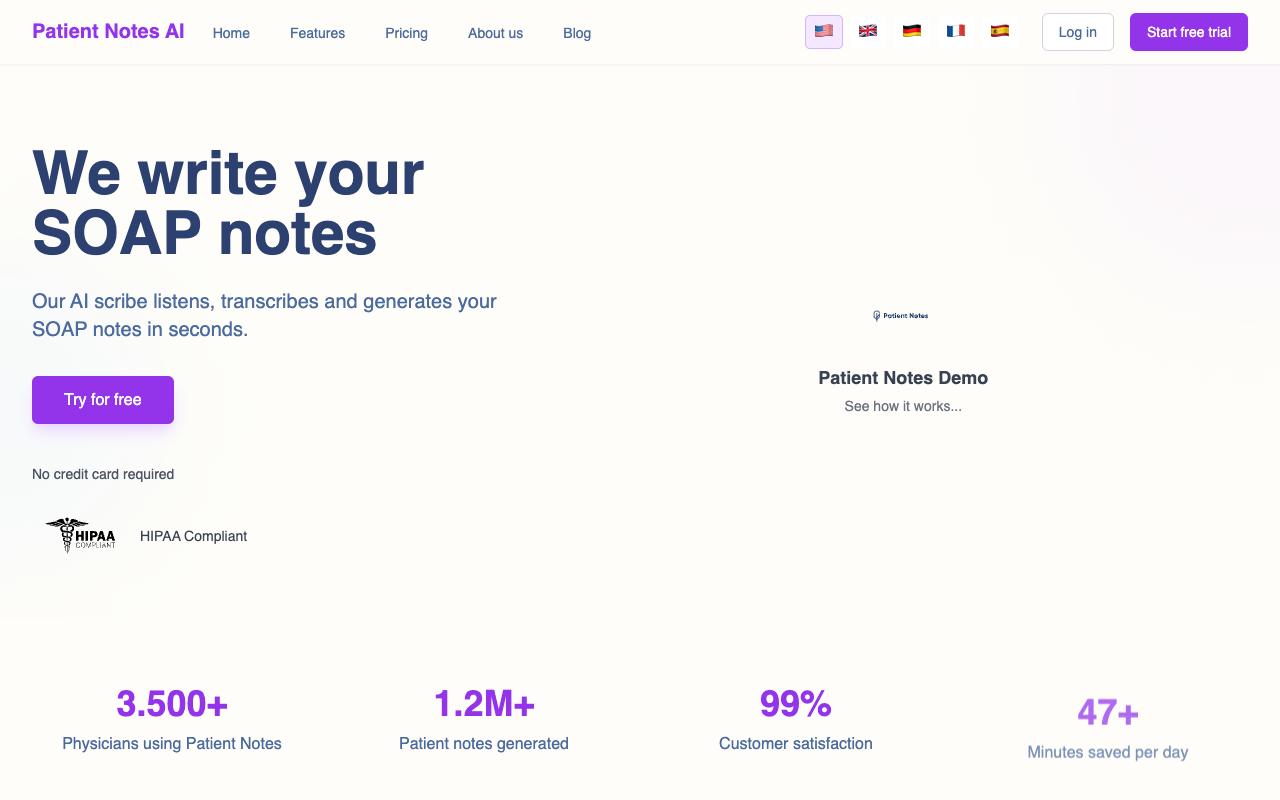Choose the German flag language icon
The height and width of the screenshot is (800, 1280).
click(912, 32)
